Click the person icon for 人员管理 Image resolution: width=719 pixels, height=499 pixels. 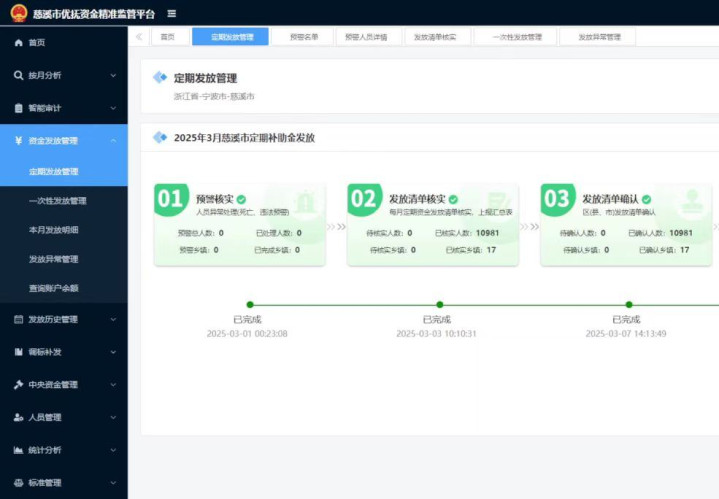(18, 417)
